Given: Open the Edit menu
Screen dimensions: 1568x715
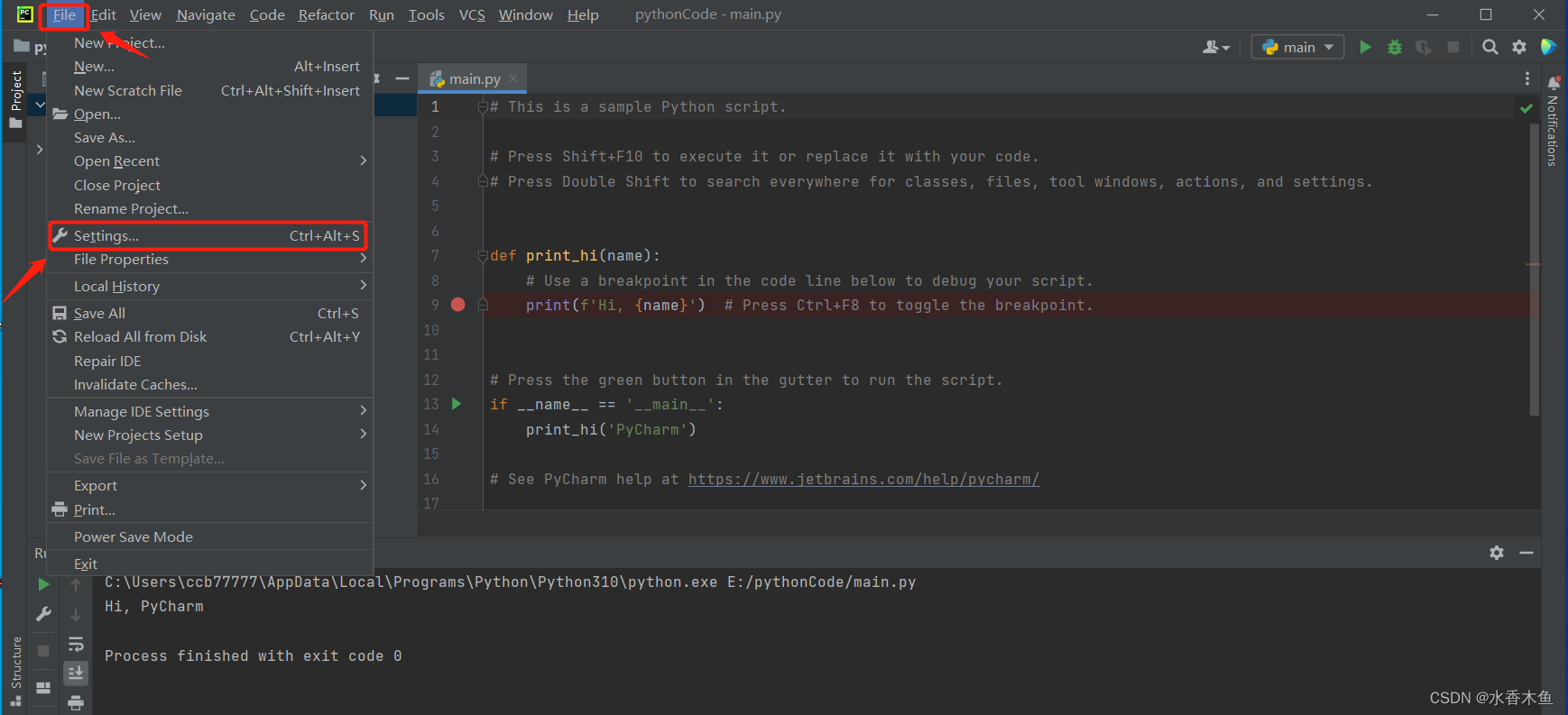Looking at the screenshot, I should click(104, 14).
